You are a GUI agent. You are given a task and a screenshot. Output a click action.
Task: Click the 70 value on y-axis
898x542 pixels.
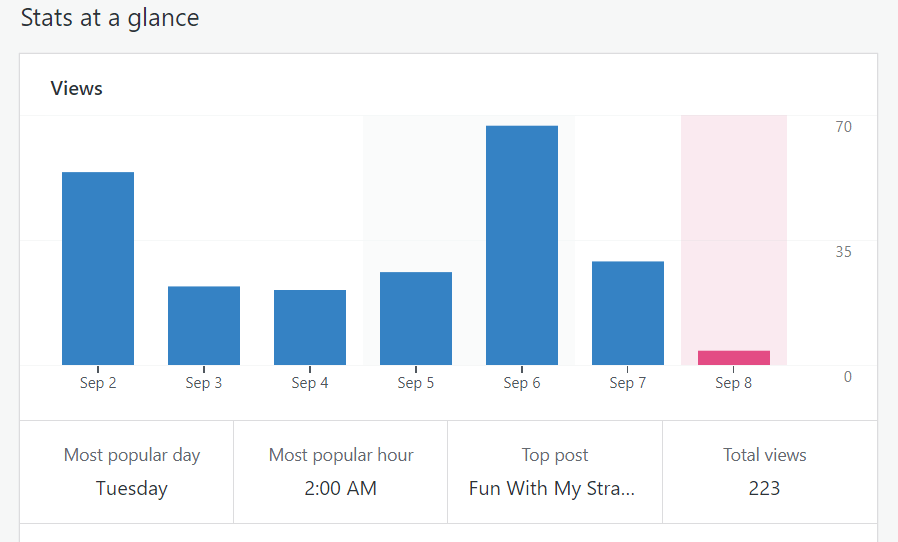(x=844, y=126)
